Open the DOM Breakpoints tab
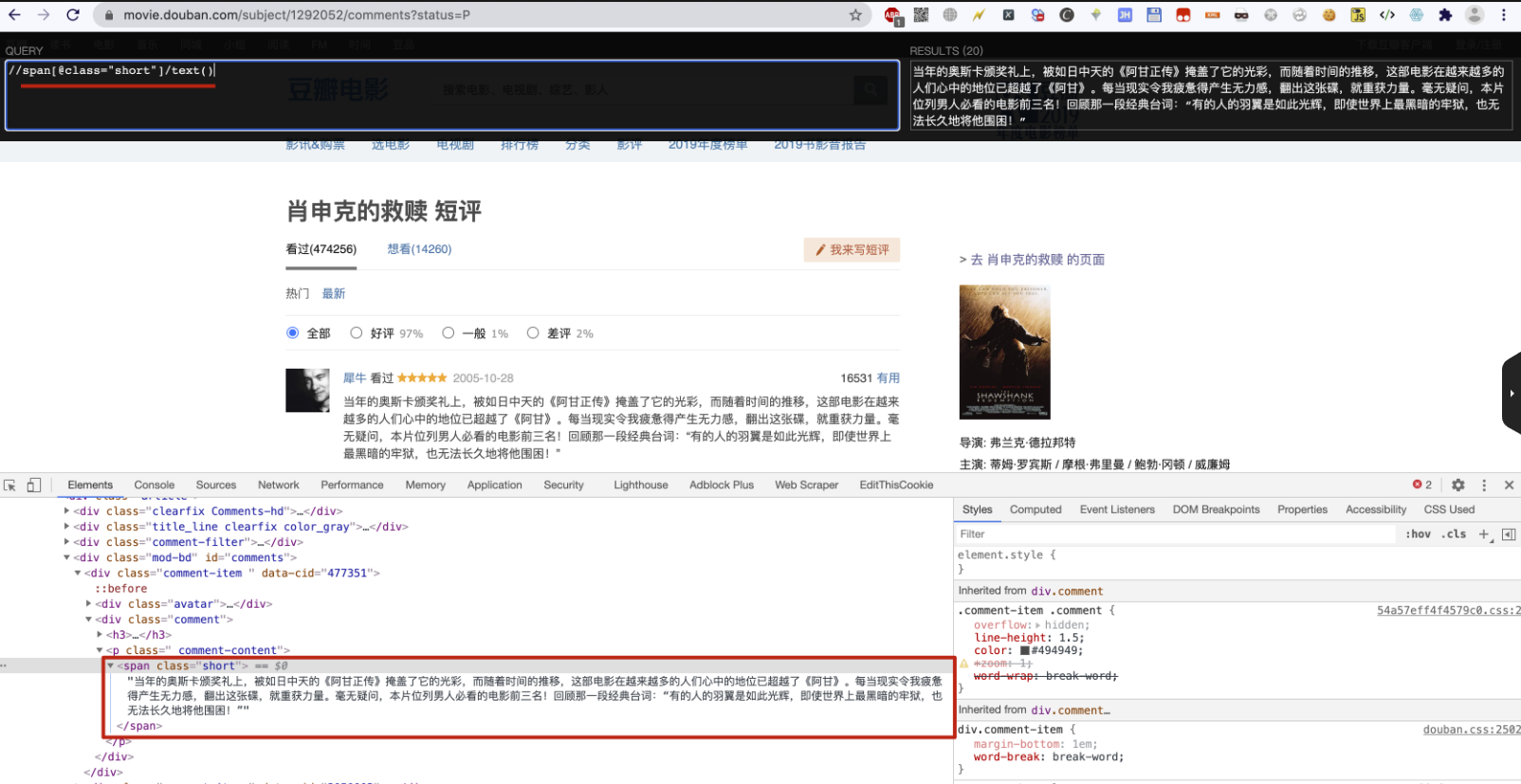This screenshot has width=1521, height=784. (1216, 509)
